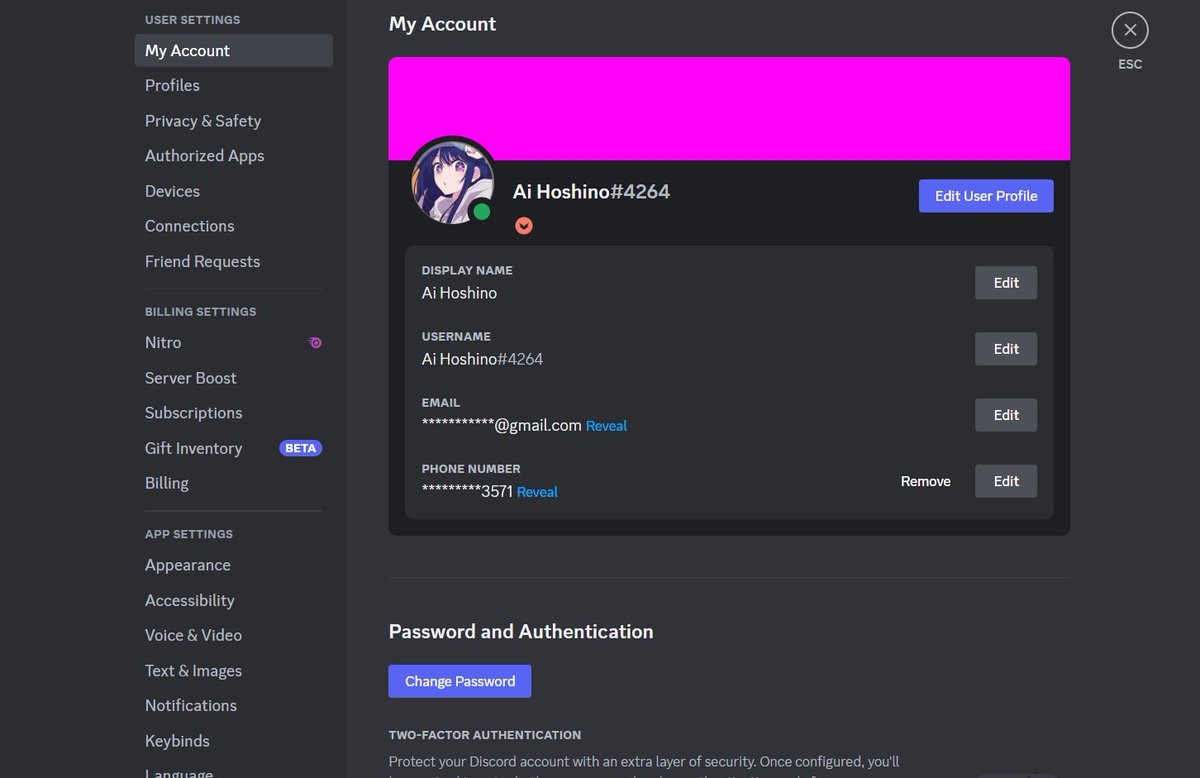Reveal the hidden phone number

[537, 492]
